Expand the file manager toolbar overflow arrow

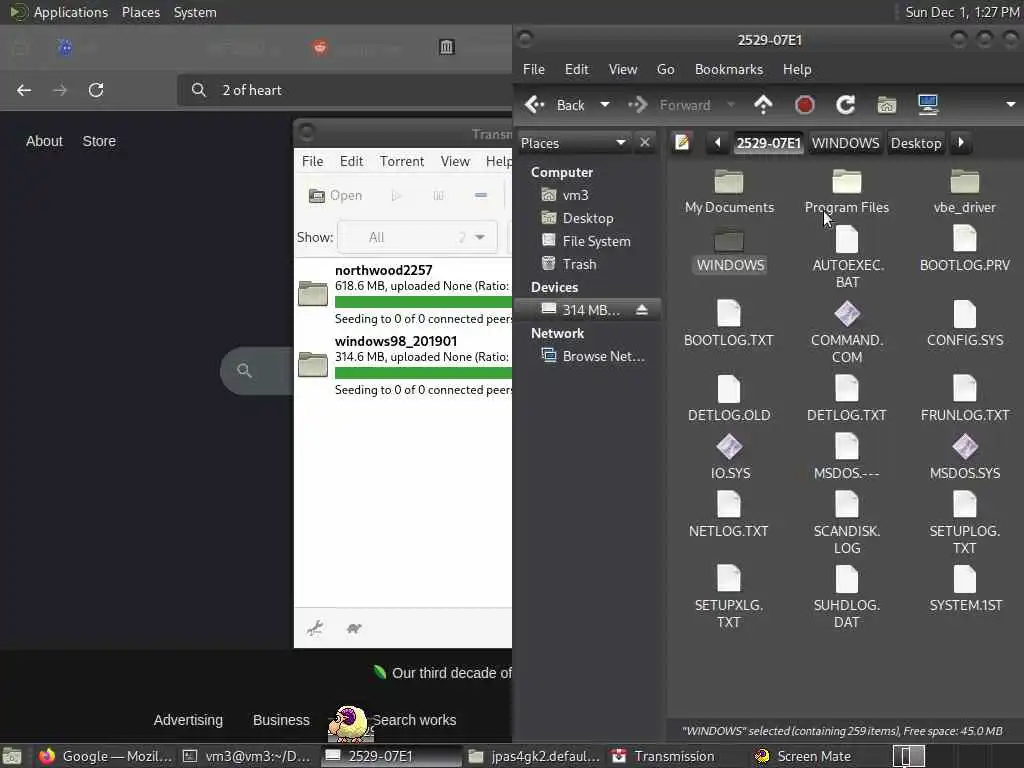(1010, 104)
